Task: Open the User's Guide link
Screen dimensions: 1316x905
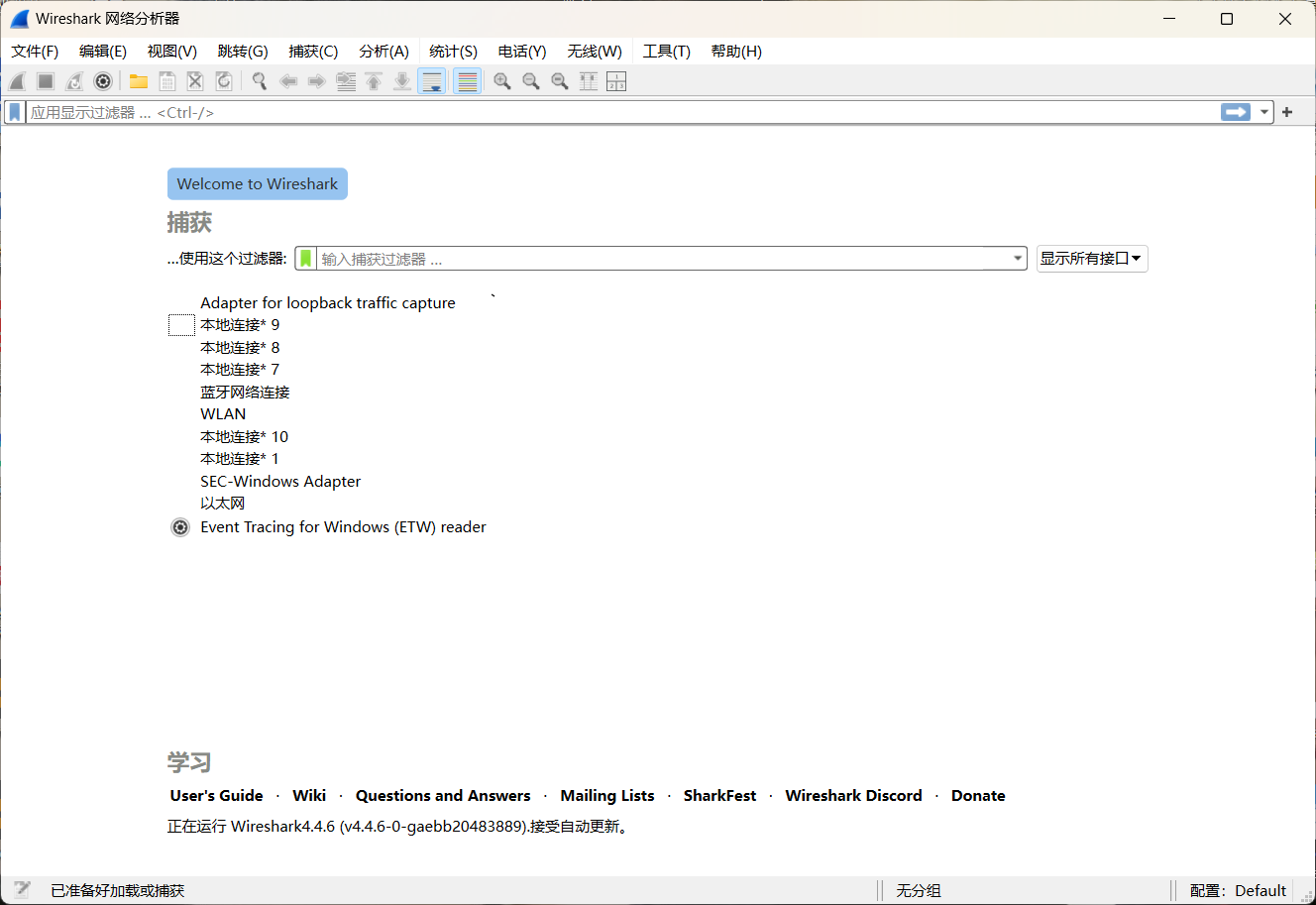Action: pos(216,796)
